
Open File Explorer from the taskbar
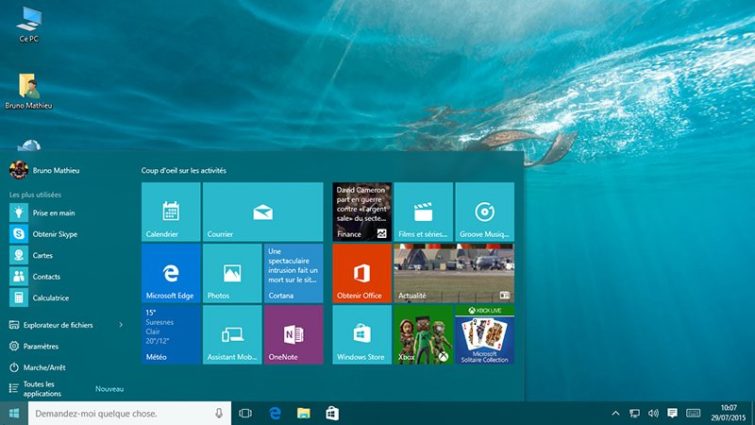click(303, 413)
